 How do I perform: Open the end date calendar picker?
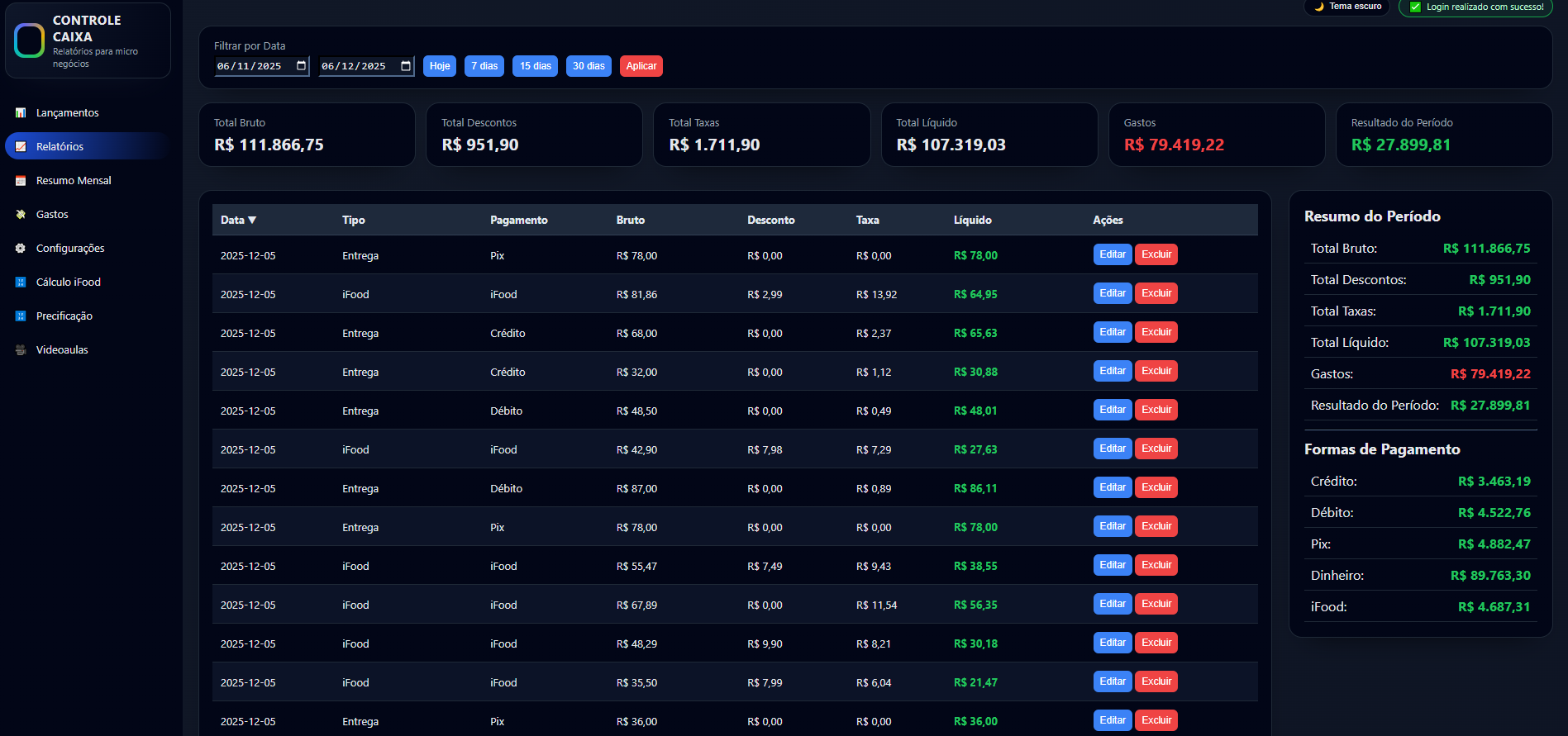click(x=406, y=66)
